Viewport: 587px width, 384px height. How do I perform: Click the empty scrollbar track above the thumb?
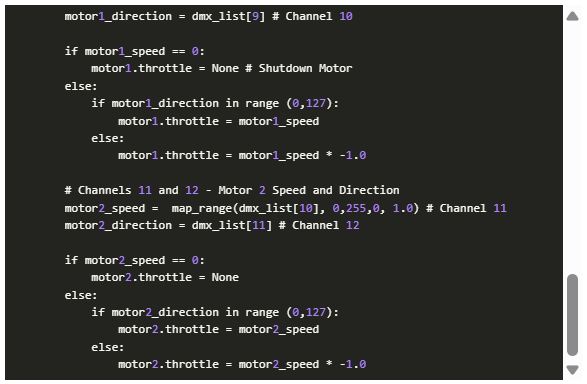(x=572, y=148)
